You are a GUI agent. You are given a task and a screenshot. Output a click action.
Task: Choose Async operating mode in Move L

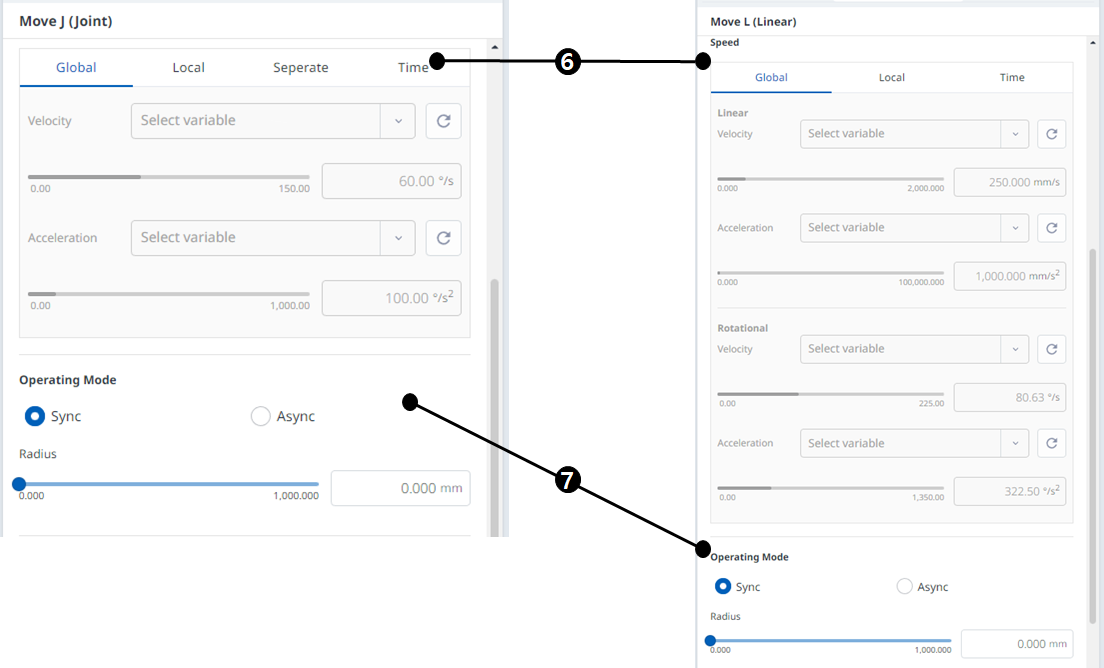[x=904, y=587]
